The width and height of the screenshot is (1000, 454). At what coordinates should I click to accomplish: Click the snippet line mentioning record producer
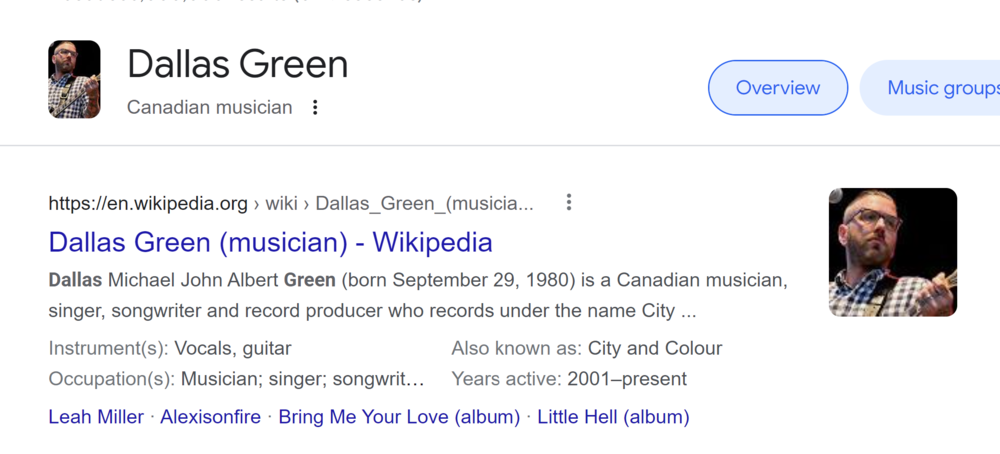[x=372, y=311]
